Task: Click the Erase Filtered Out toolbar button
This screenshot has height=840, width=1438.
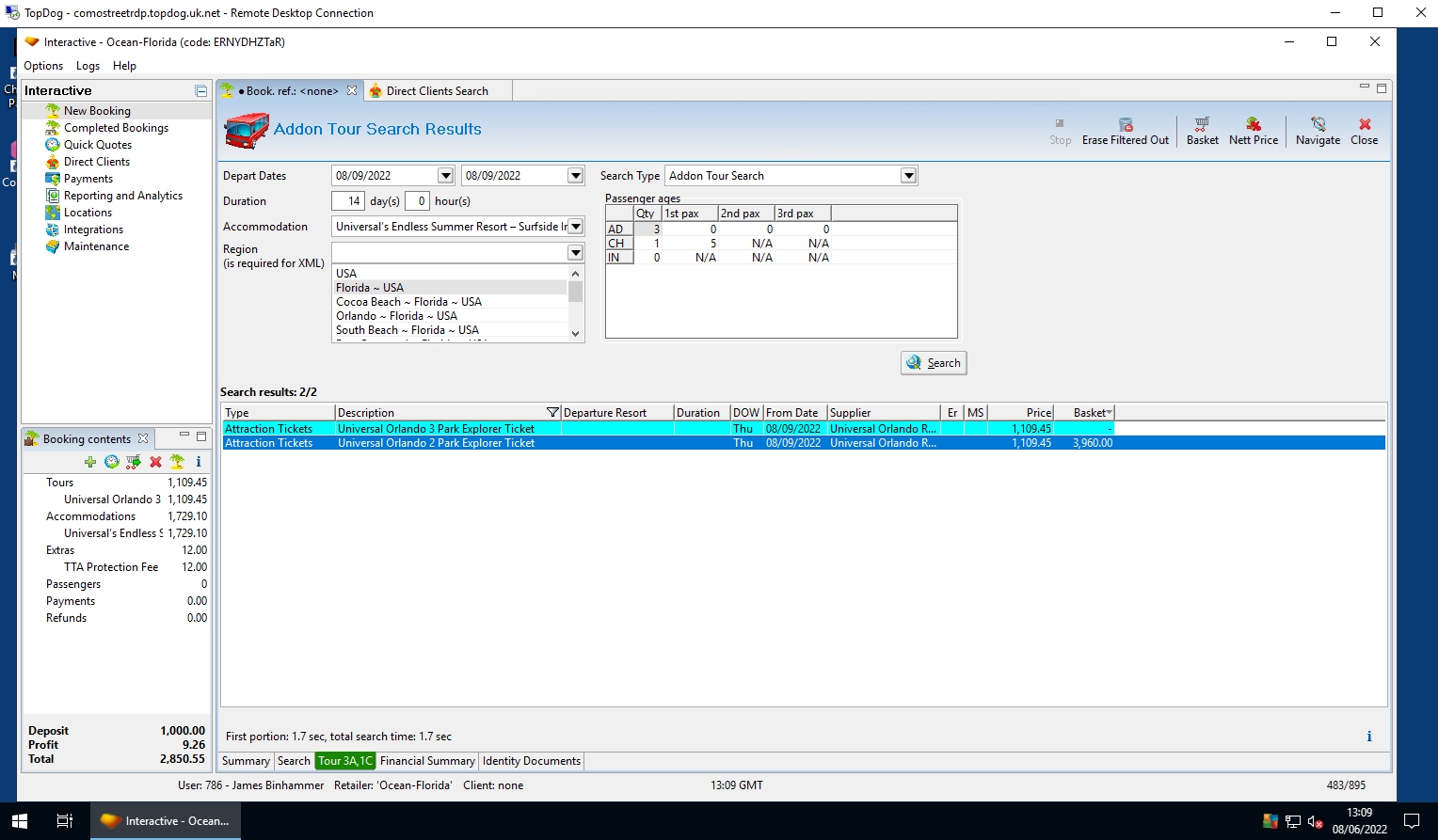Action: click(1125, 132)
